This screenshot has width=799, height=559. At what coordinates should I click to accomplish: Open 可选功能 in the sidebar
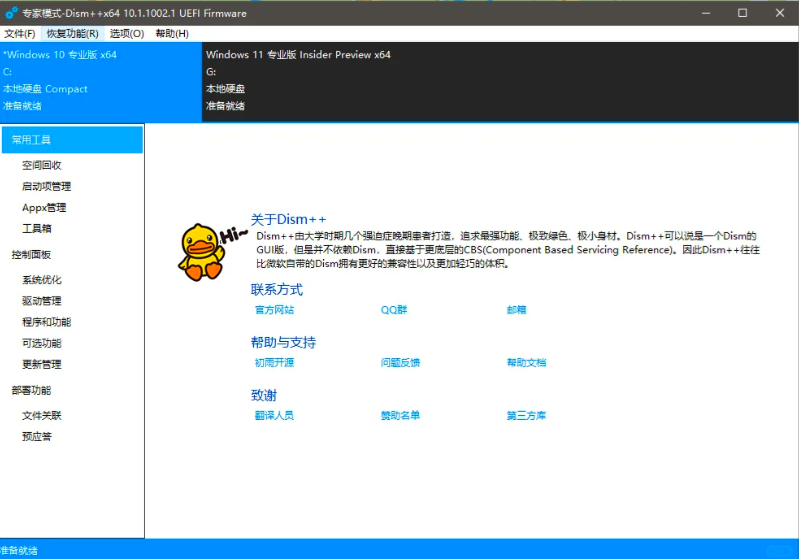42,343
